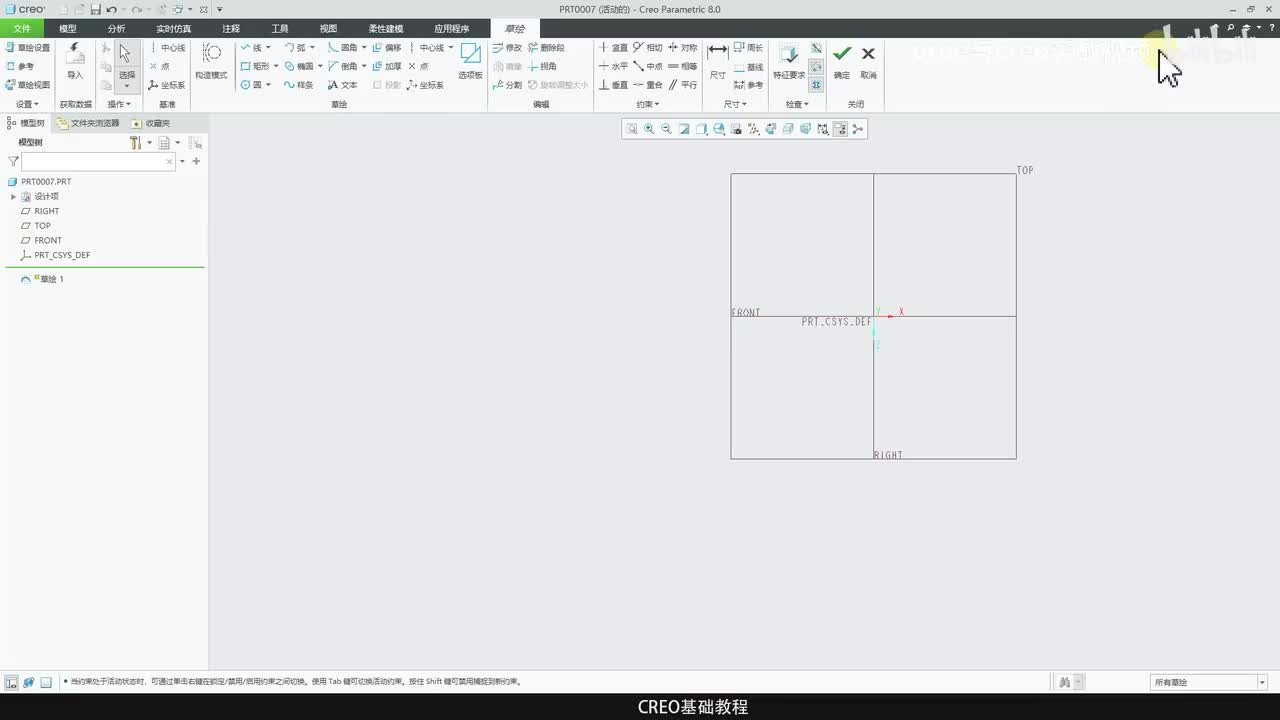The image size is (1280, 720).
Task: Click the 分割 (divide) edit tool
Action: coord(507,85)
